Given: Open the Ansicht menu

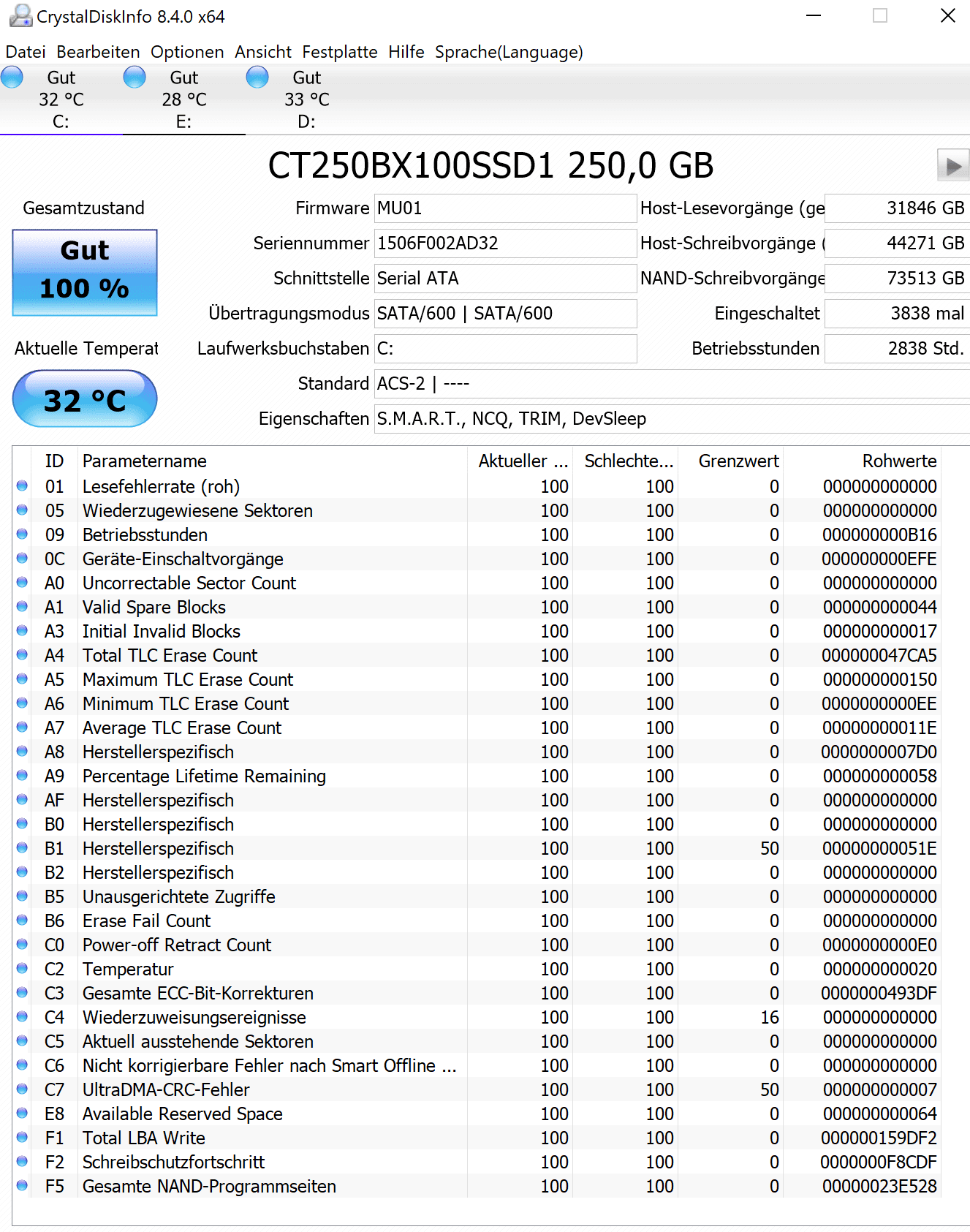Looking at the screenshot, I should point(263,52).
